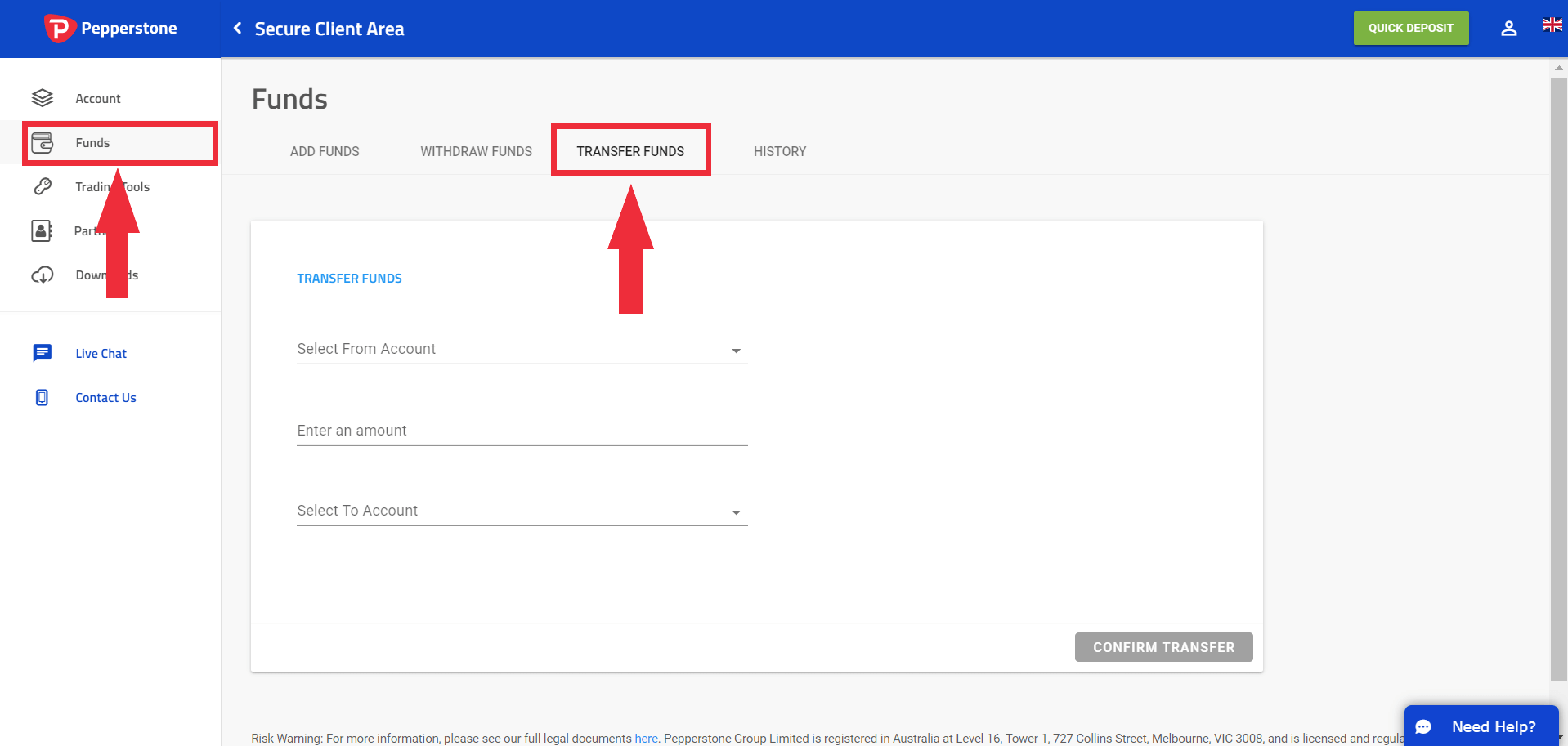
Task: Expand the Select From Account dropdown
Action: pyautogui.click(x=522, y=350)
